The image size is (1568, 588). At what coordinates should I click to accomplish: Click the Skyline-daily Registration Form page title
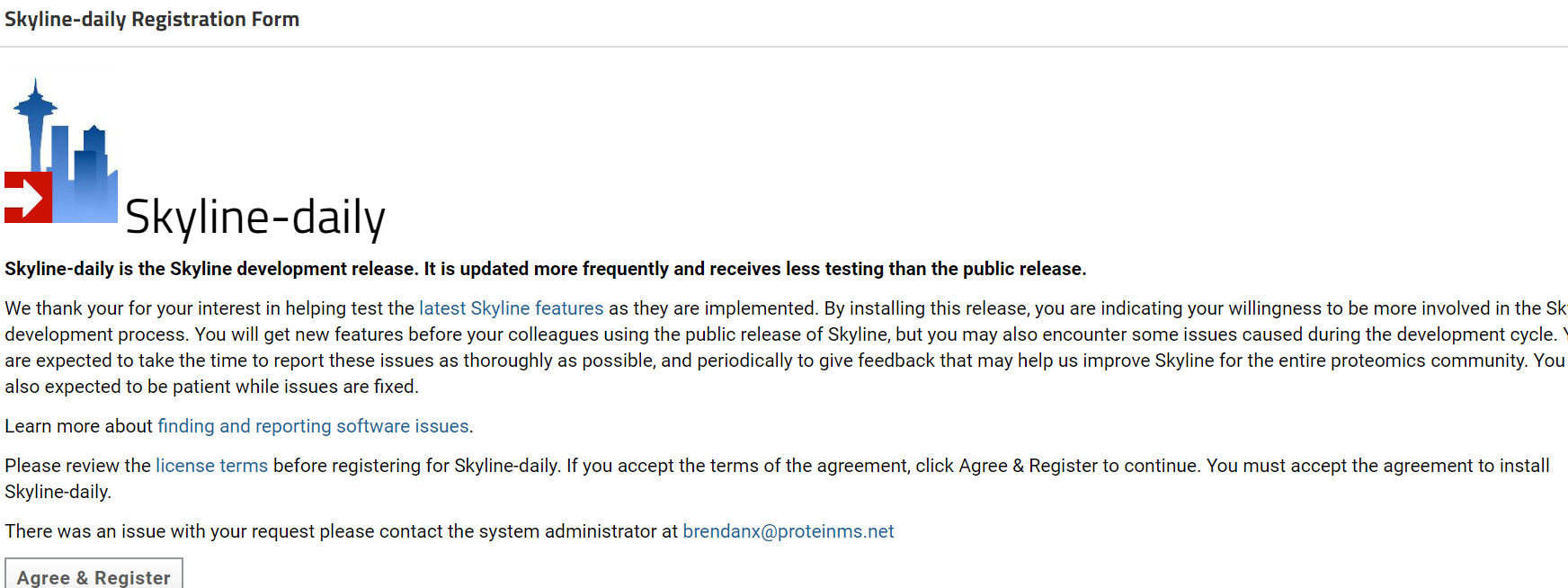152,20
